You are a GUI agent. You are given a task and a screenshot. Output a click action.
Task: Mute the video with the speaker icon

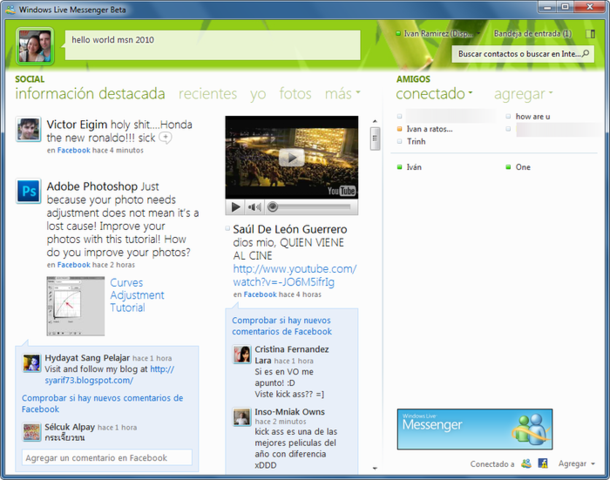(254, 207)
